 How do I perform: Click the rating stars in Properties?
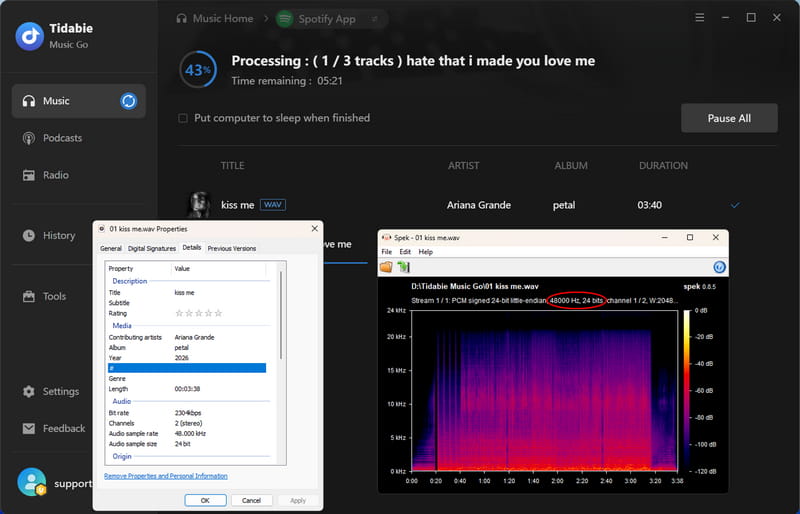[198, 313]
